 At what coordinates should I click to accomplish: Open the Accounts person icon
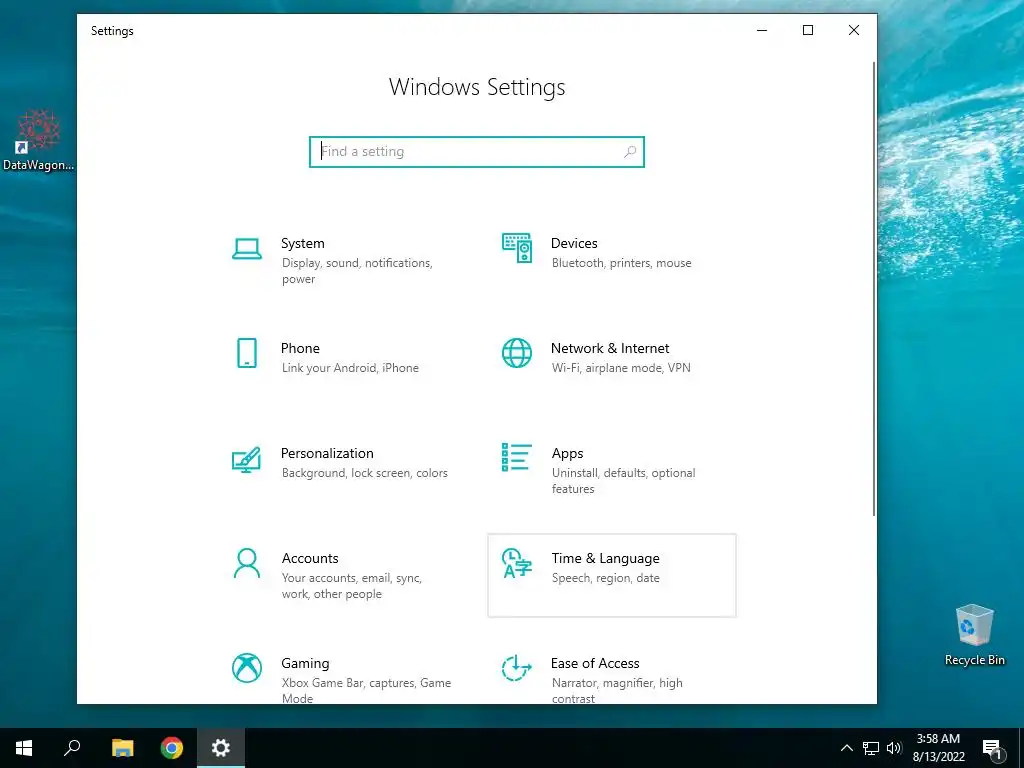tap(247, 563)
